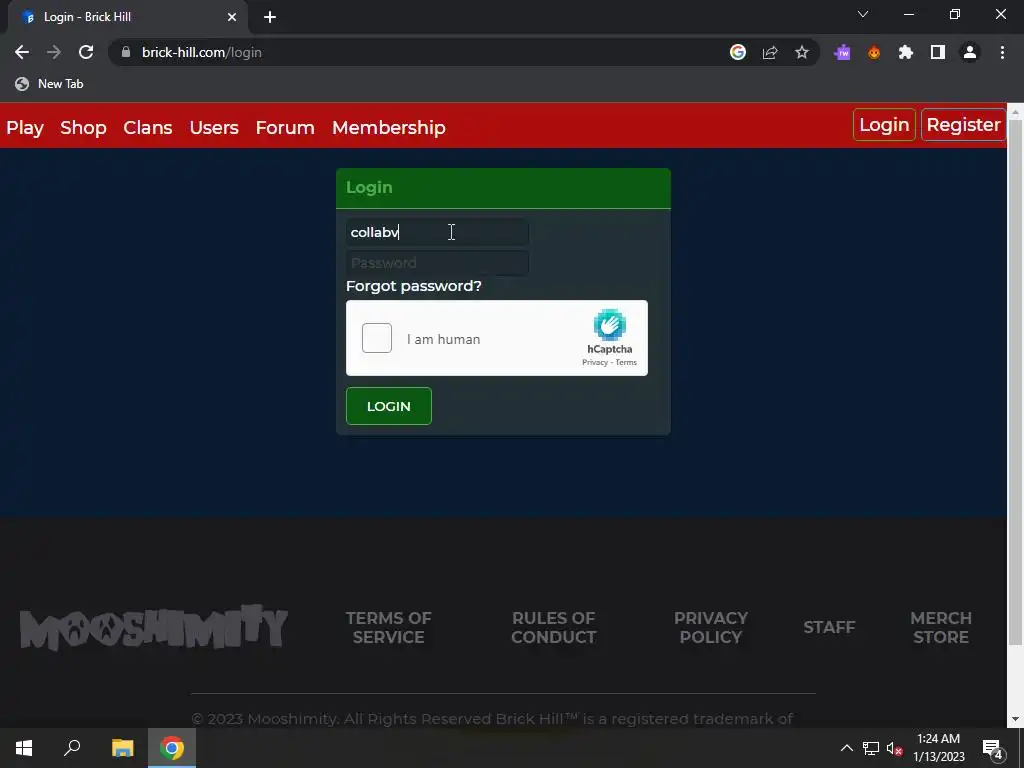The image size is (1024, 768).
Task: Open the Users menu item
Action: click(214, 127)
